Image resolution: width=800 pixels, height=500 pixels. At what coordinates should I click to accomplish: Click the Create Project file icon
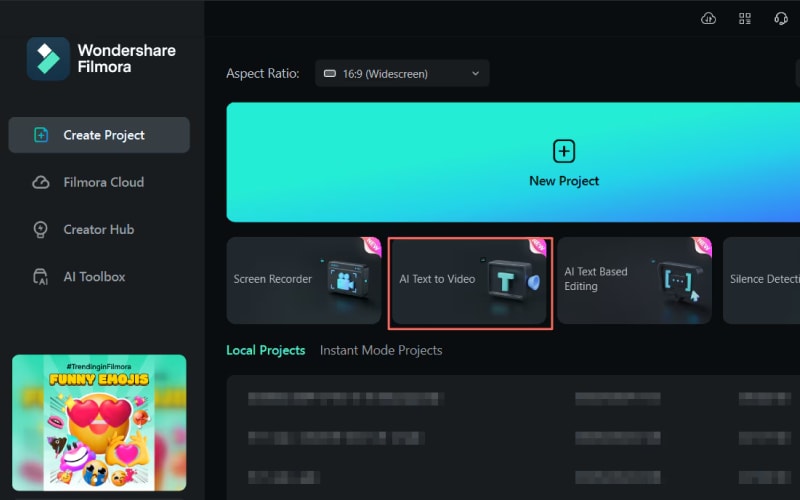pyautogui.click(x=41, y=135)
